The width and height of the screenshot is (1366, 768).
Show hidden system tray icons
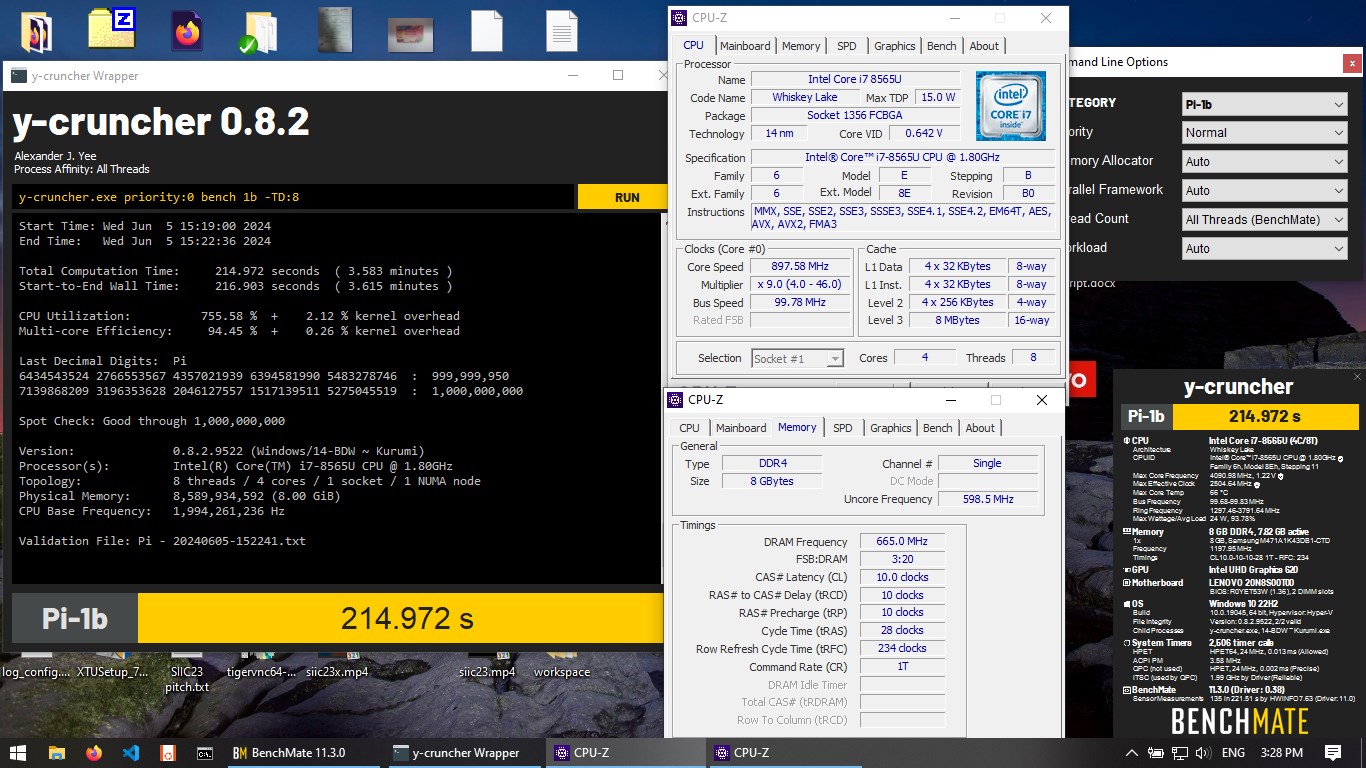pyautogui.click(x=1131, y=753)
